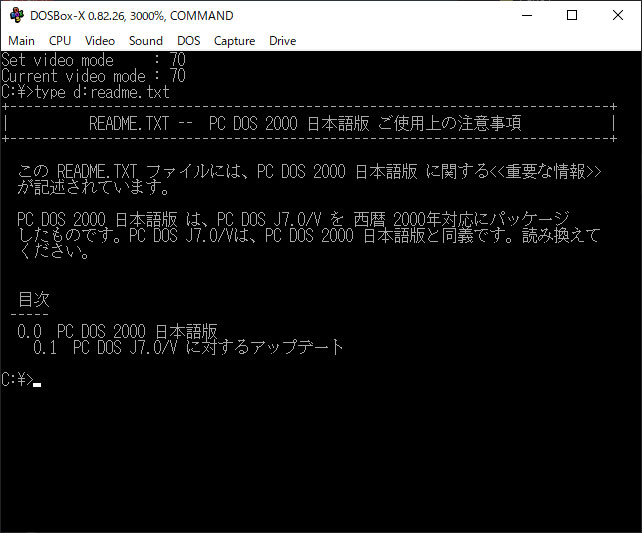Open the DOS menu

[188, 41]
